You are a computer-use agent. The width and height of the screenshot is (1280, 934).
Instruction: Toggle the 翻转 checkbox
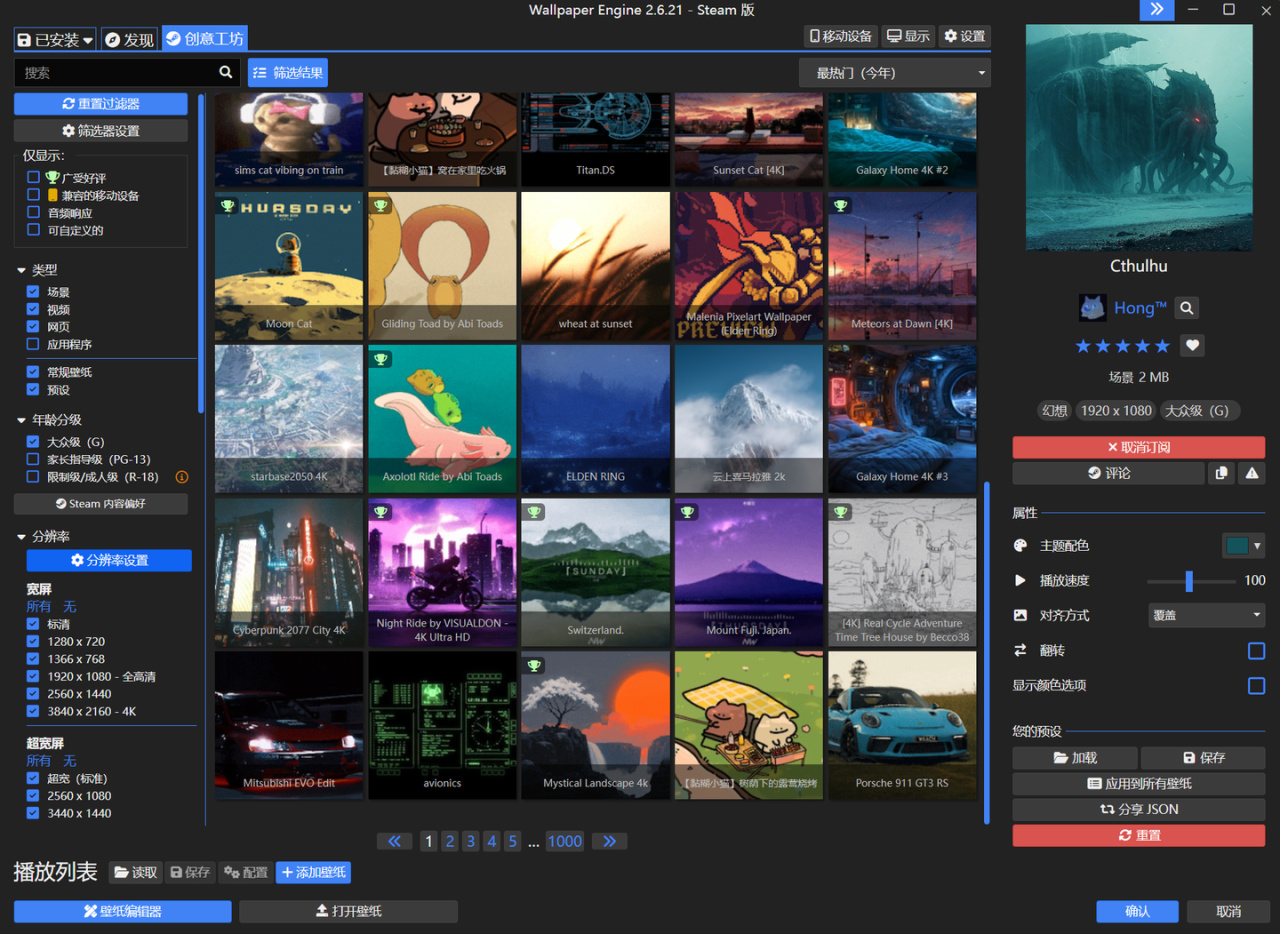point(1256,651)
